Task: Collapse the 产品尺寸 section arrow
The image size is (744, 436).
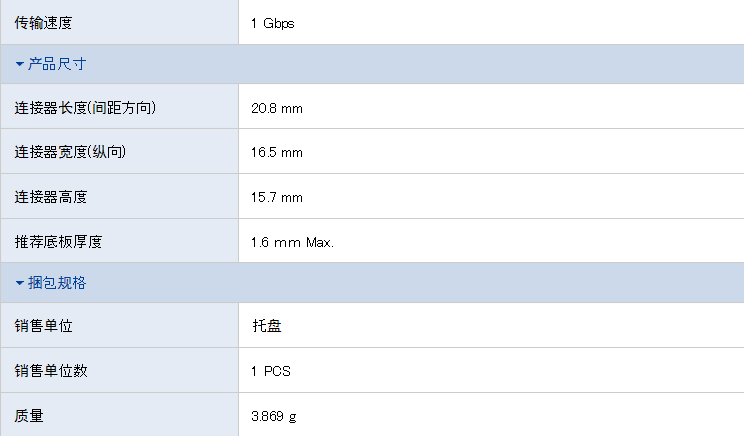Action: [20, 64]
